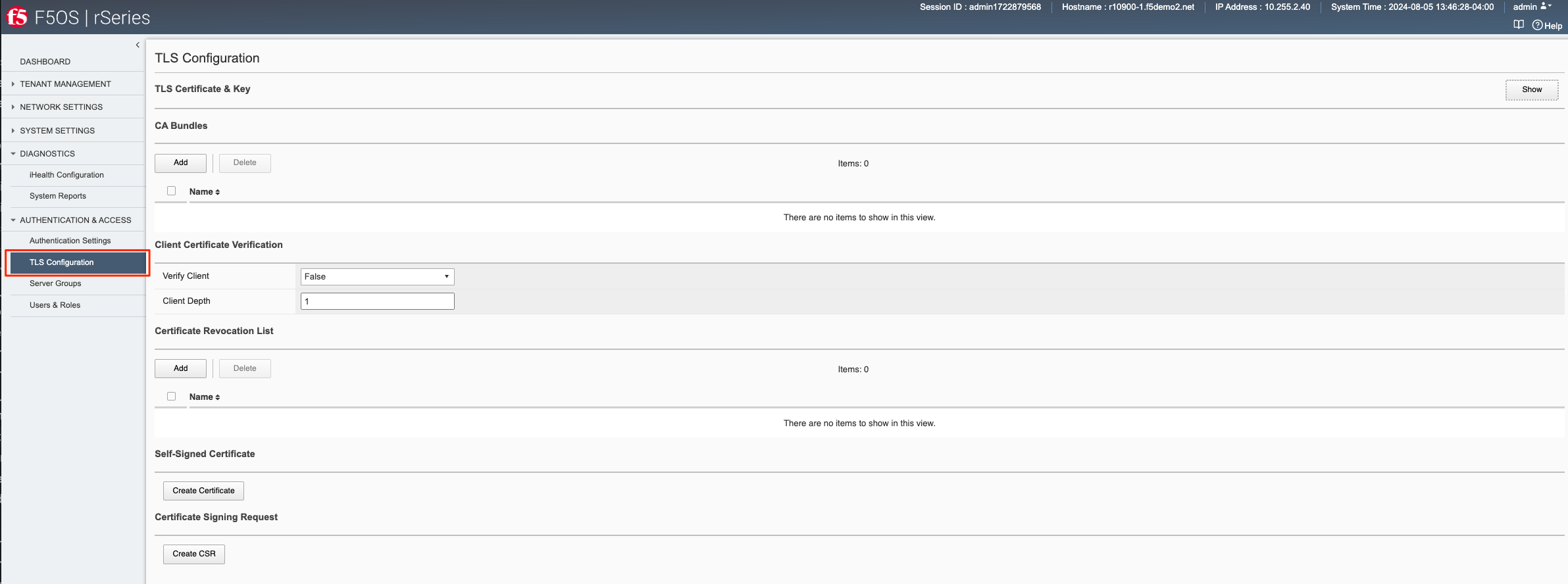Open Server Groups page
The height and width of the screenshot is (584, 1568).
coord(55,283)
